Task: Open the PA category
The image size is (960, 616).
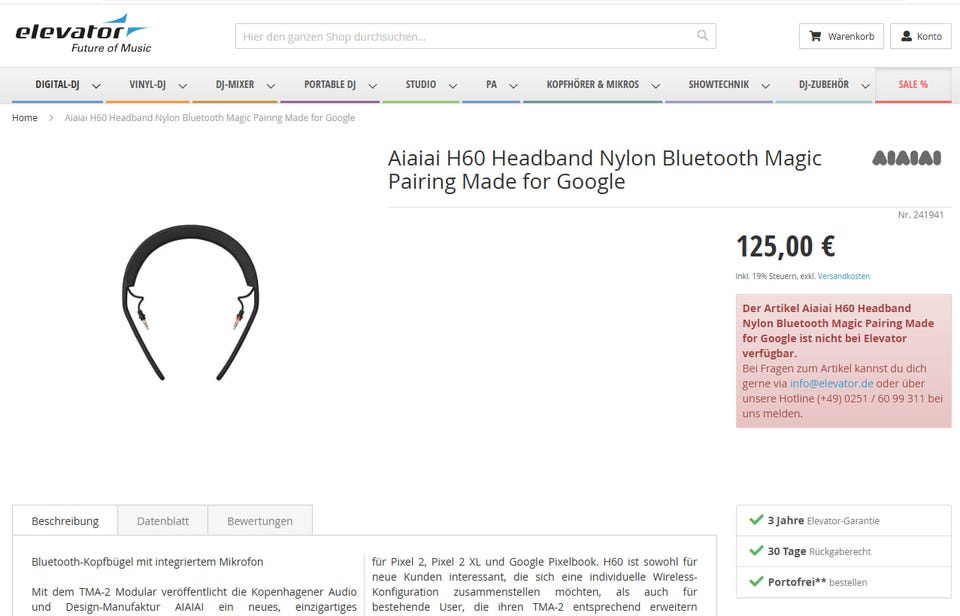Action: [x=491, y=85]
